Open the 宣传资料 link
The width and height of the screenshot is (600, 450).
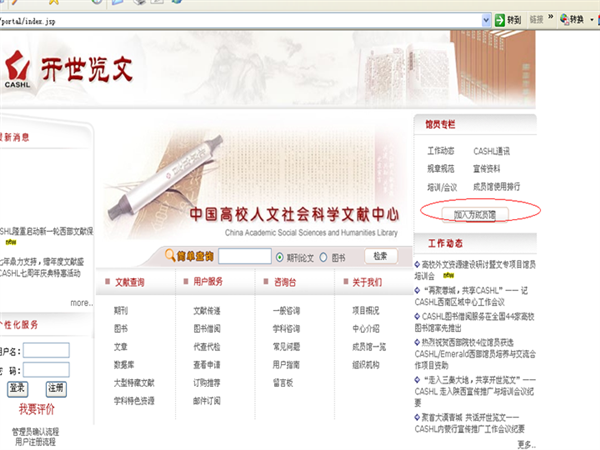pos(487,169)
